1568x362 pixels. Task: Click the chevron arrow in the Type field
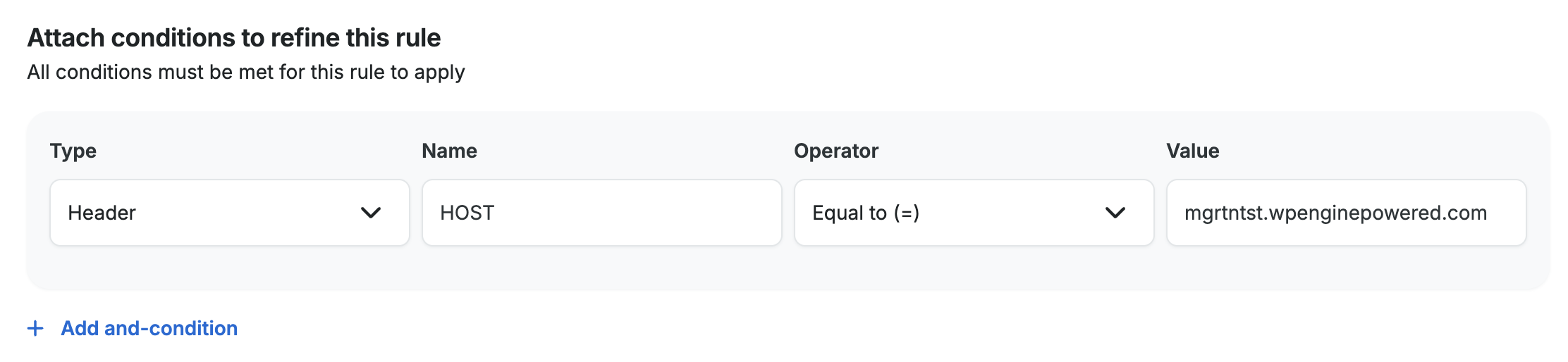pyautogui.click(x=371, y=213)
